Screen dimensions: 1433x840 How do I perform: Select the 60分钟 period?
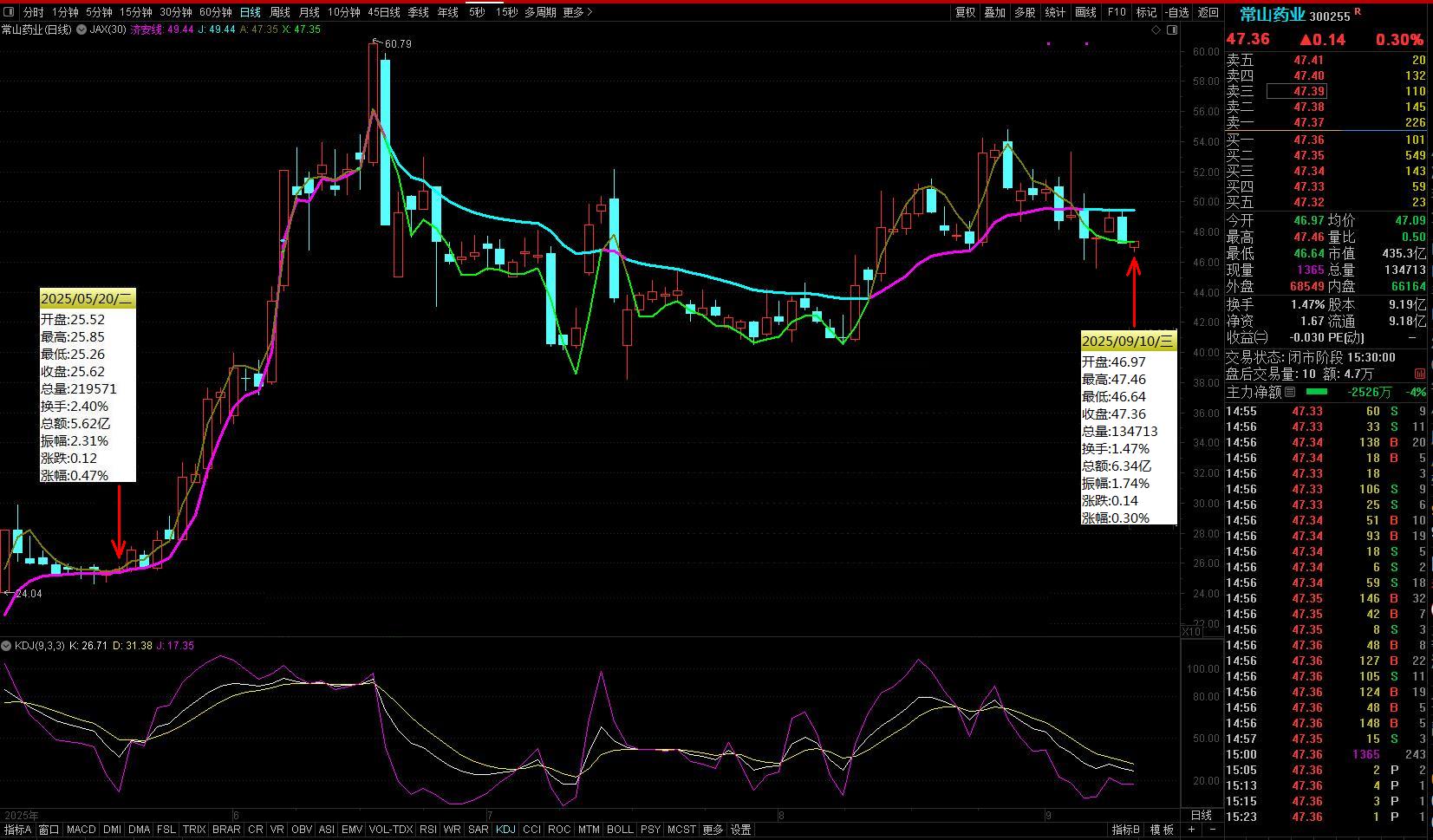click(x=216, y=12)
